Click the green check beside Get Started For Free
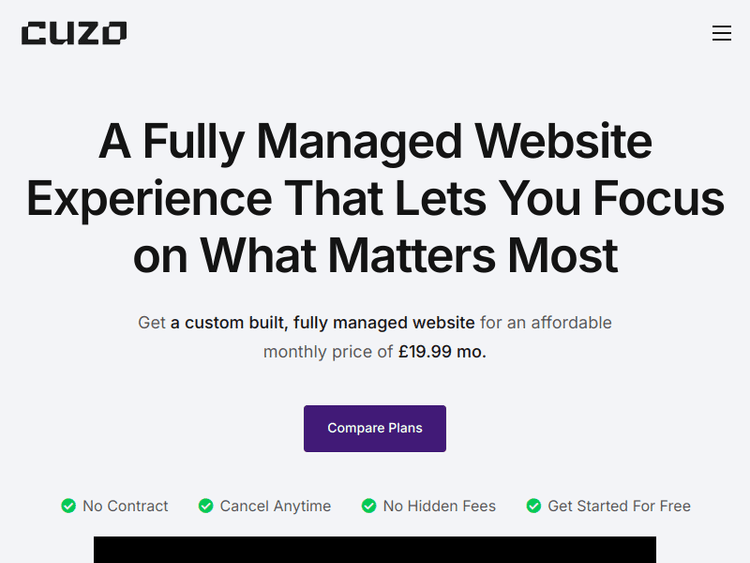750x563 pixels. [x=534, y=506]
